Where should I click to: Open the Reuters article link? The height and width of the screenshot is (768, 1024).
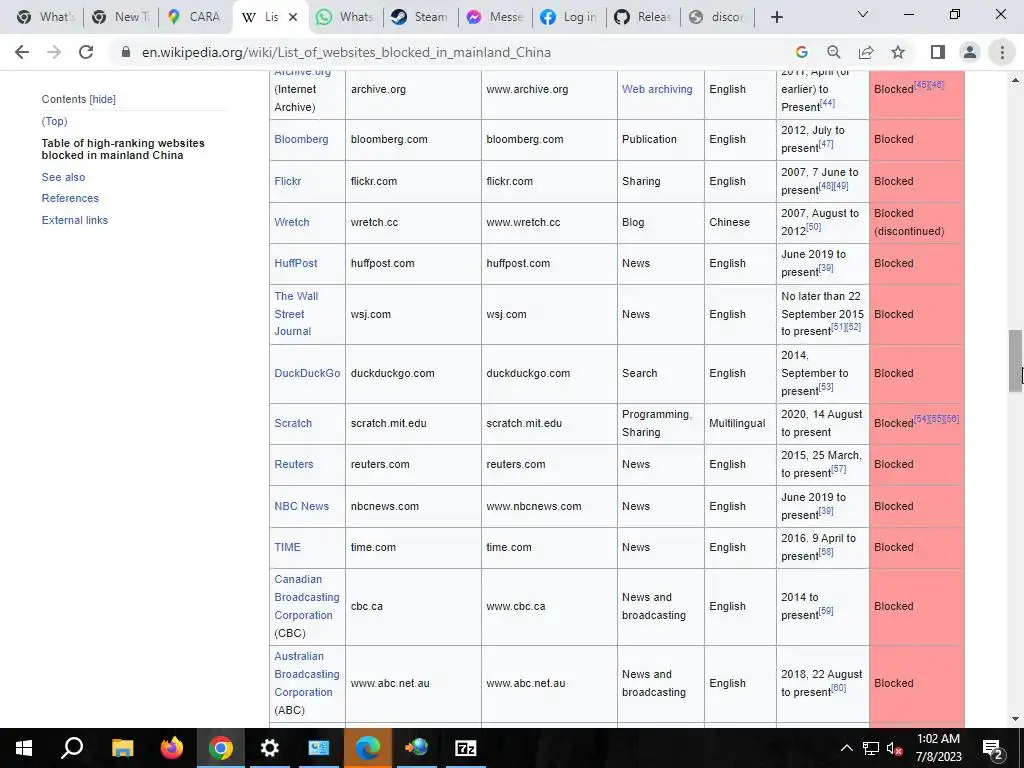click(294, 464)
